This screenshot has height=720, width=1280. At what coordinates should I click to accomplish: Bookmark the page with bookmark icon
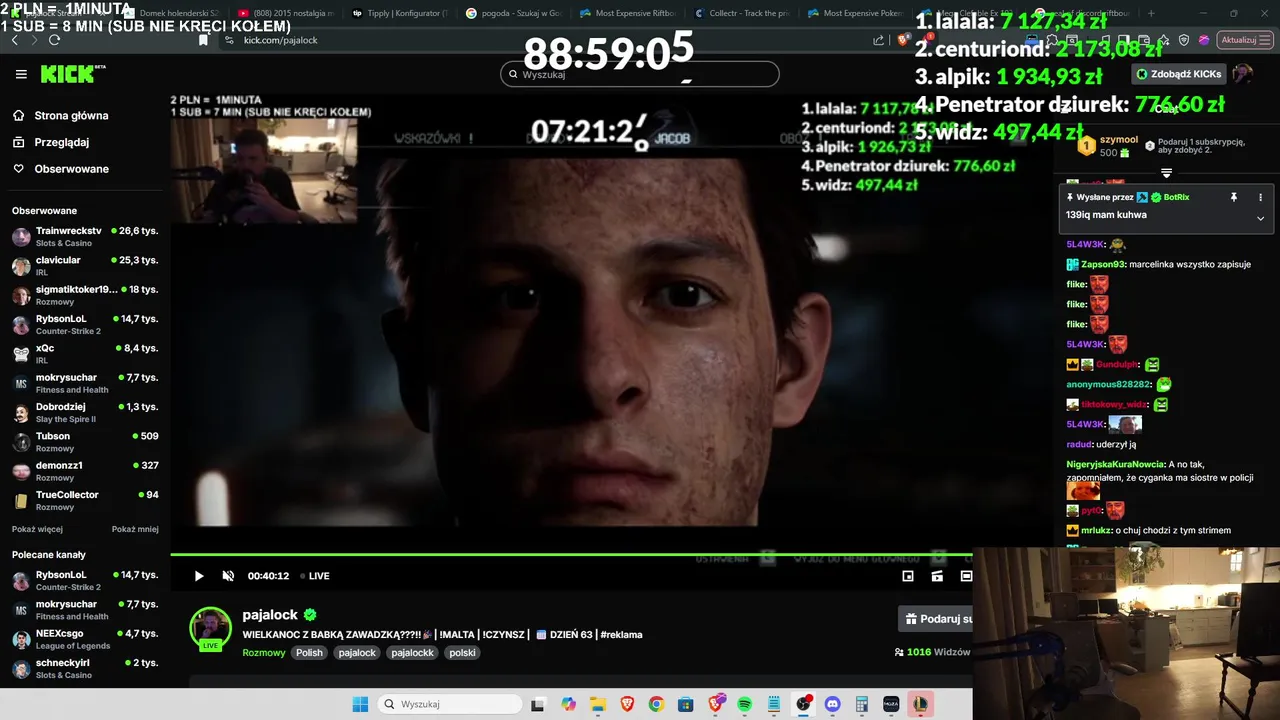coord(203,40)
